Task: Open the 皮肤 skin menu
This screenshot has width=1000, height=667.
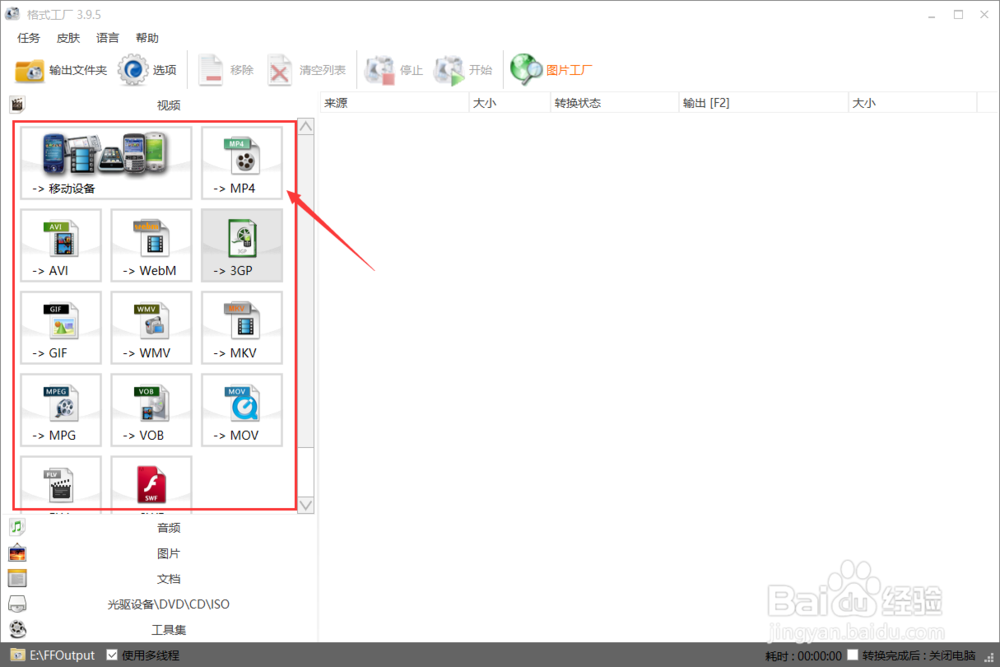Action: tap(68, 38)
